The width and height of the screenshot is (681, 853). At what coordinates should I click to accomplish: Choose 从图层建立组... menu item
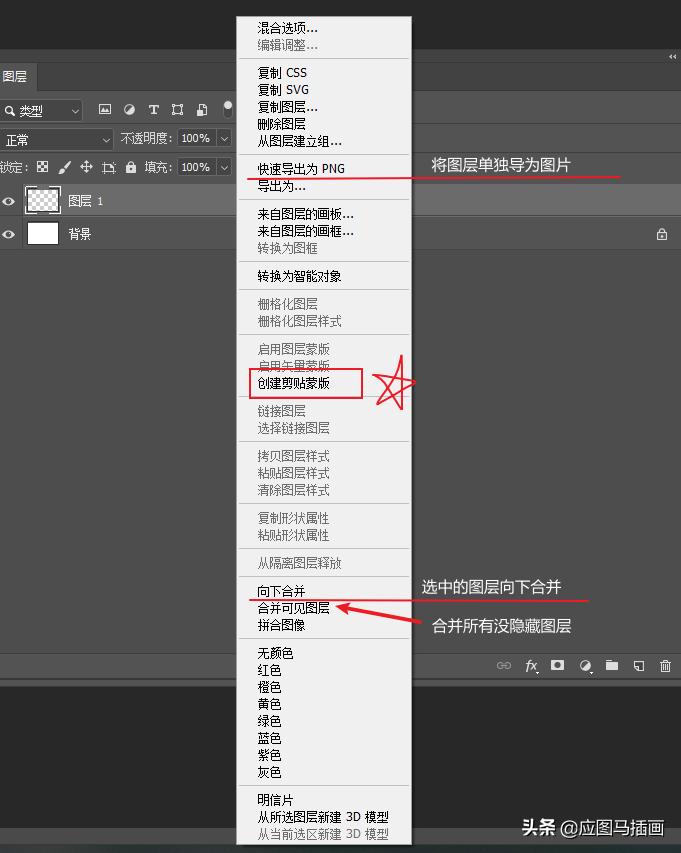pyautogui.click(x=300, y=141)
